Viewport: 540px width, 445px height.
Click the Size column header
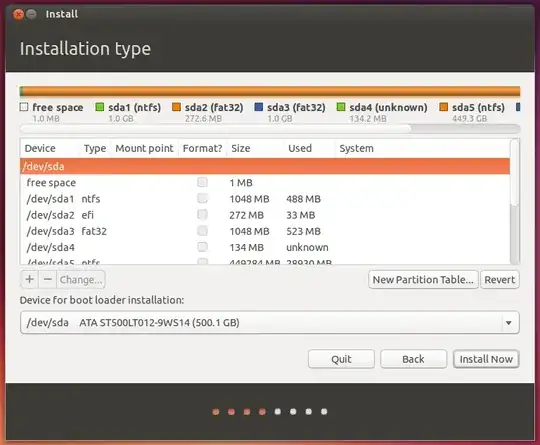point(256,148)
